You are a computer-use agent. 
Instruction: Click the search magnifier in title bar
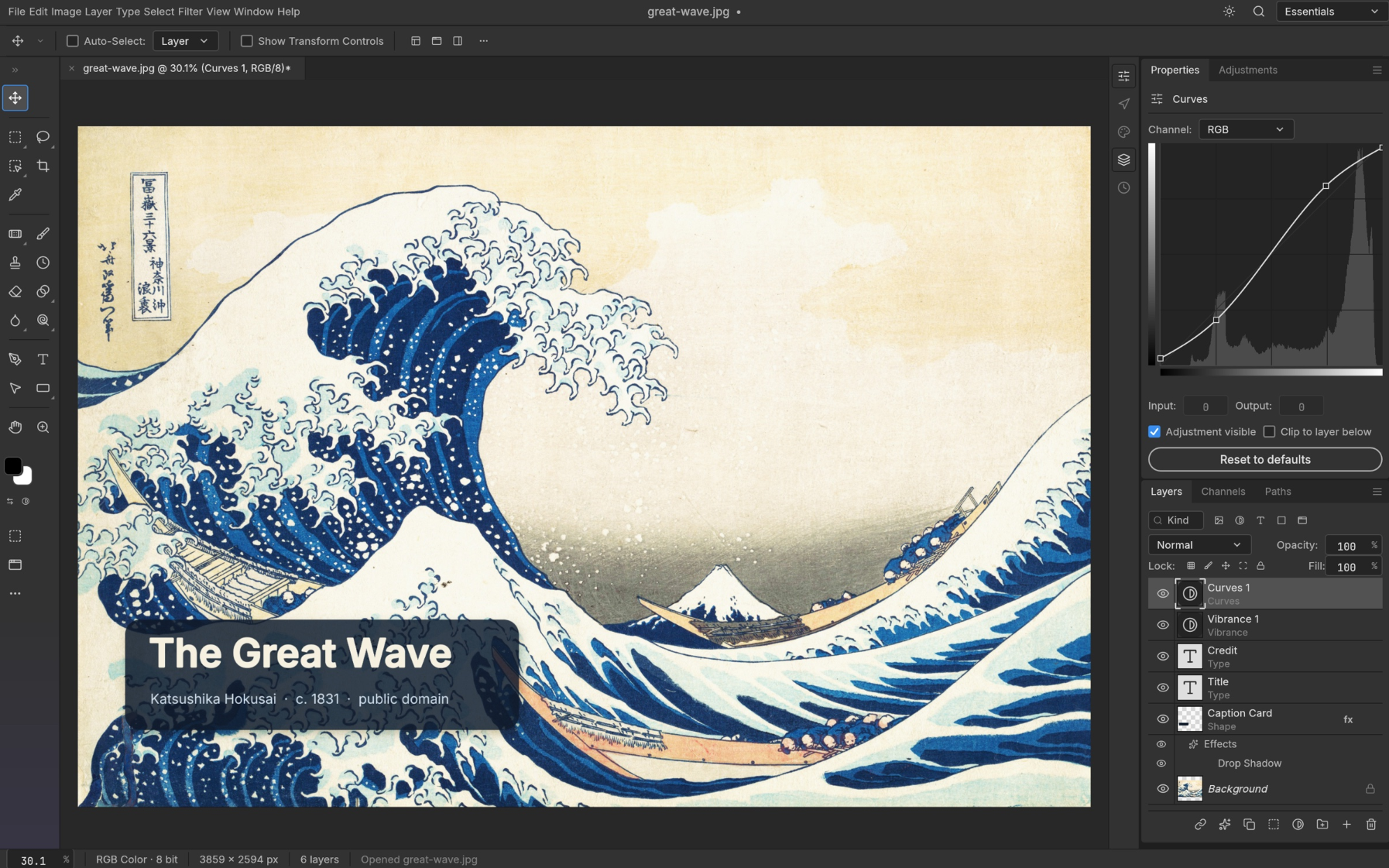1259,12
